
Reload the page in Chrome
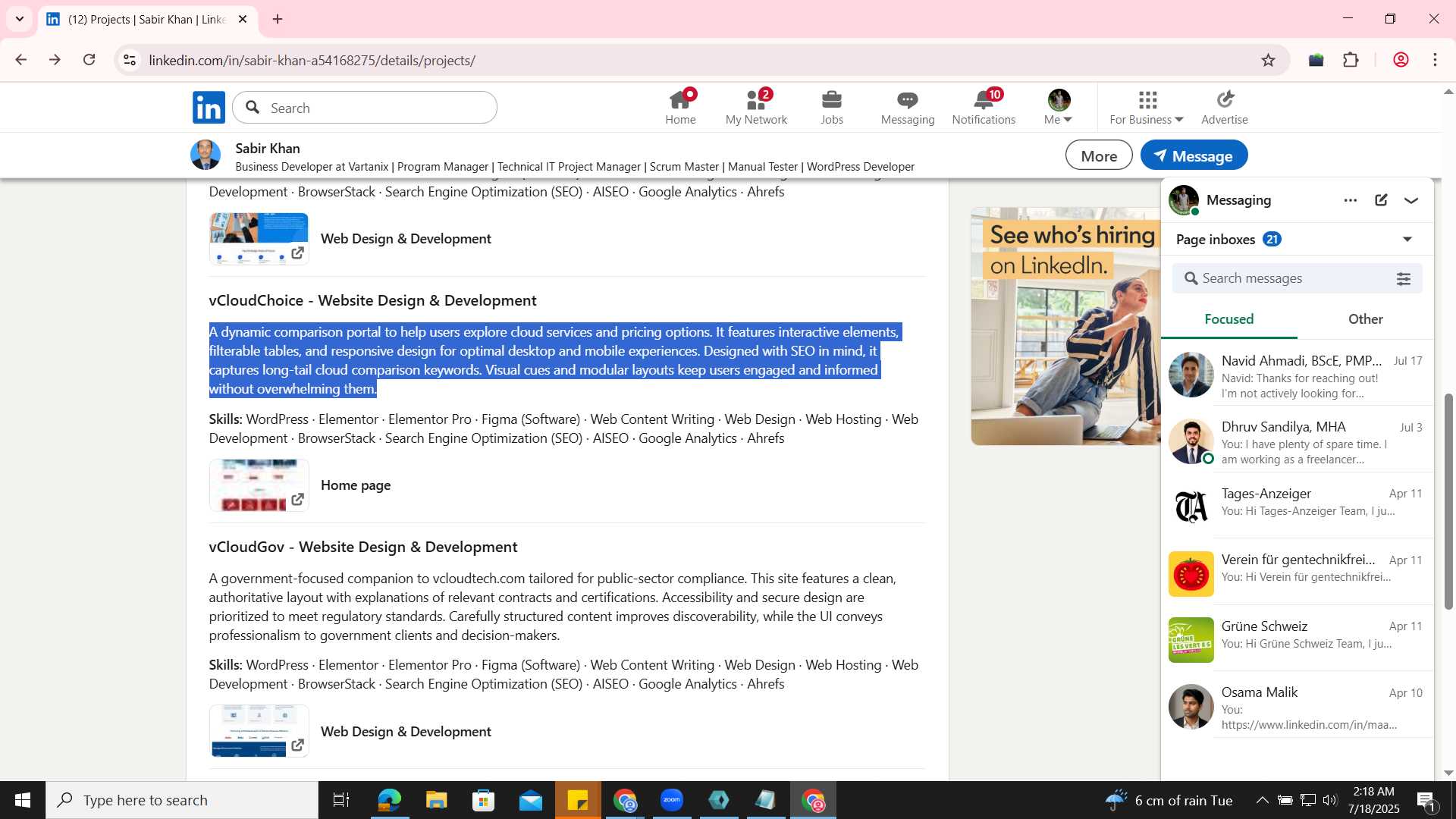(89, 60)
